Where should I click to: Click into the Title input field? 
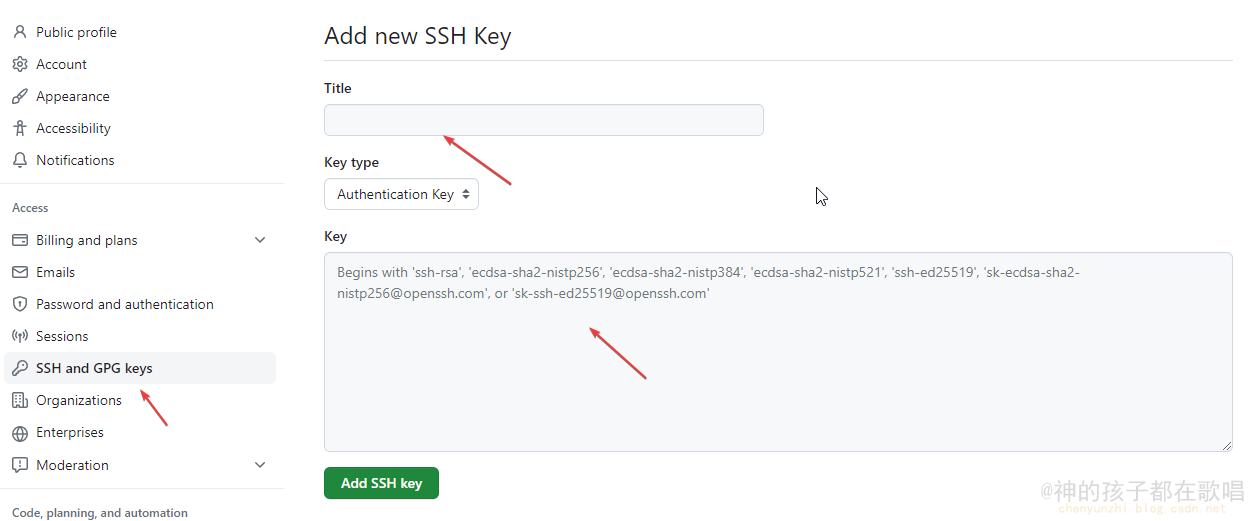(543, 120)
